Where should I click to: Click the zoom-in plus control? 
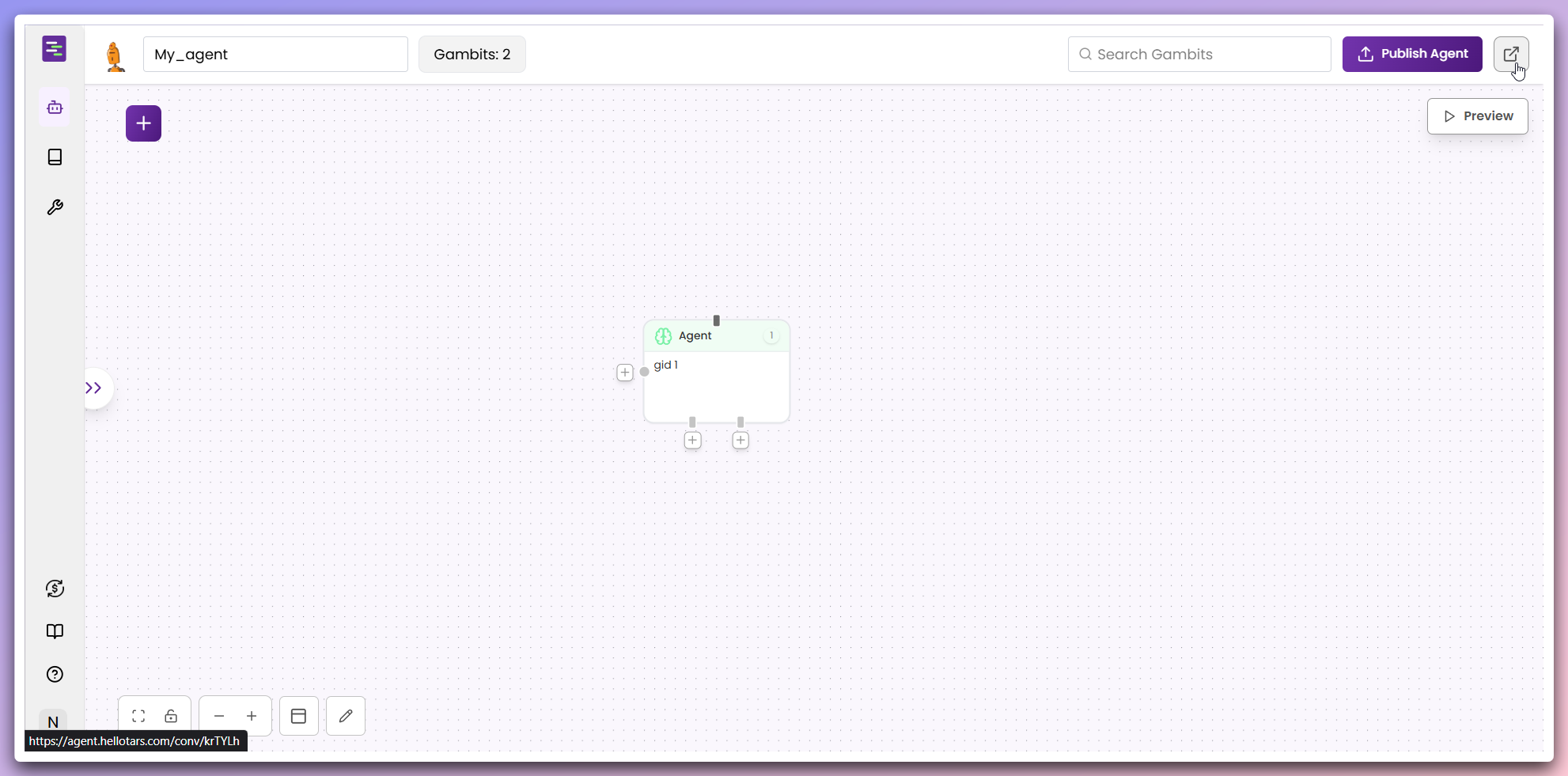click(252, 716)
